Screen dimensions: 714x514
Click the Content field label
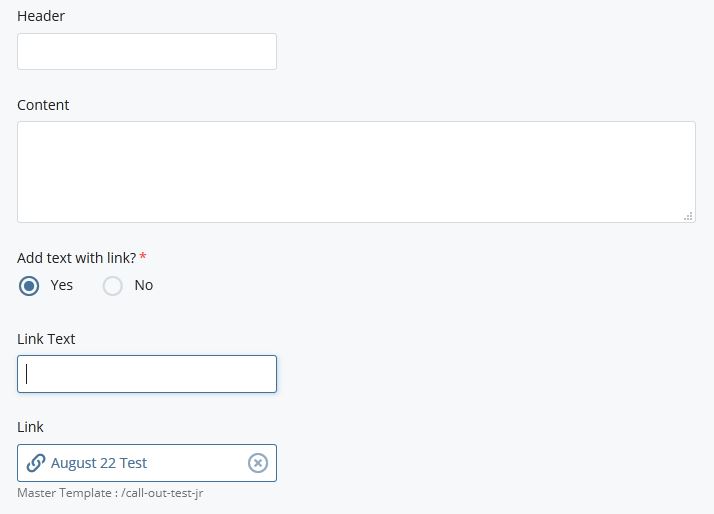tap(43, 105)
